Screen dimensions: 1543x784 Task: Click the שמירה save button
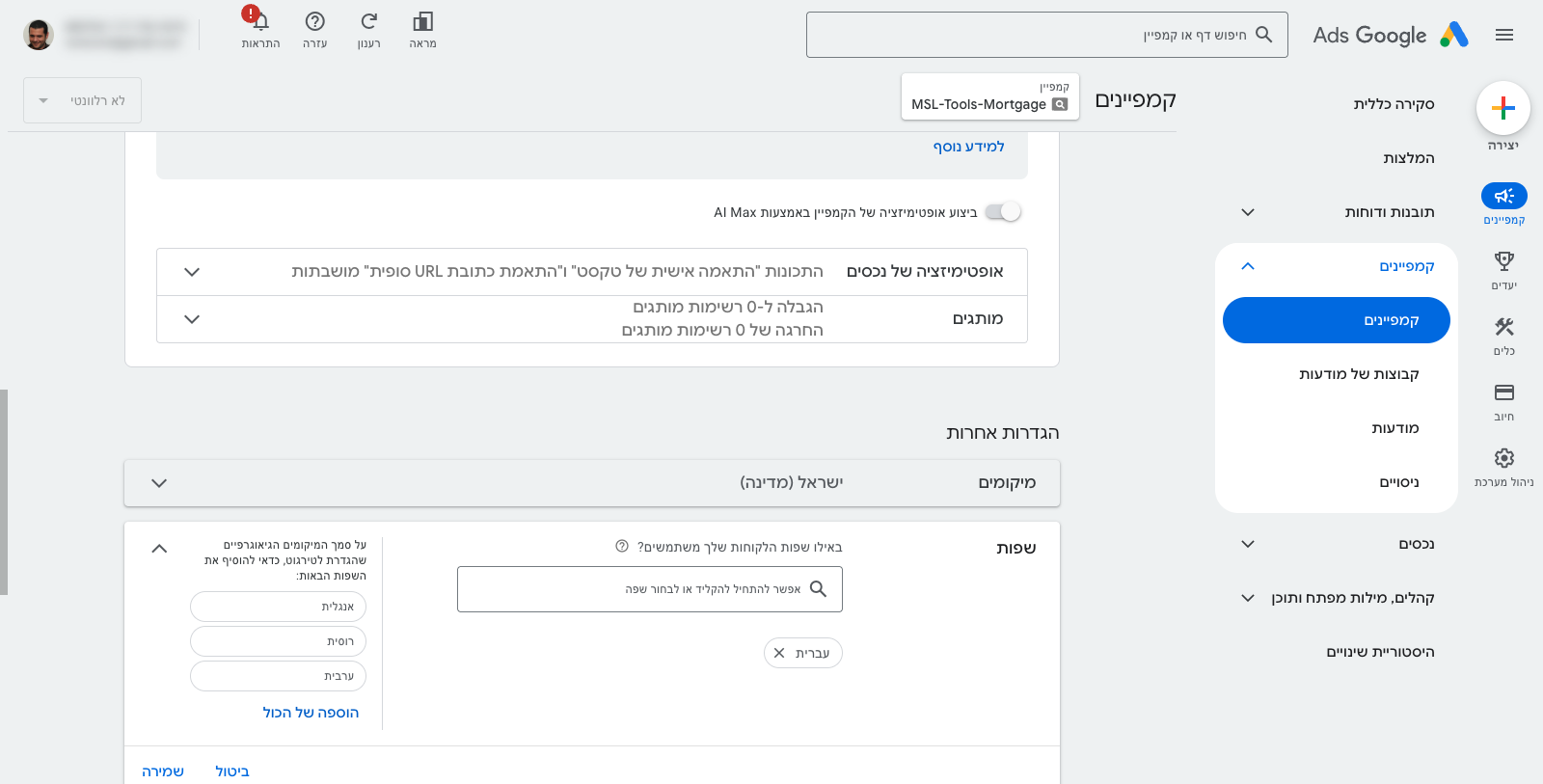162,771
